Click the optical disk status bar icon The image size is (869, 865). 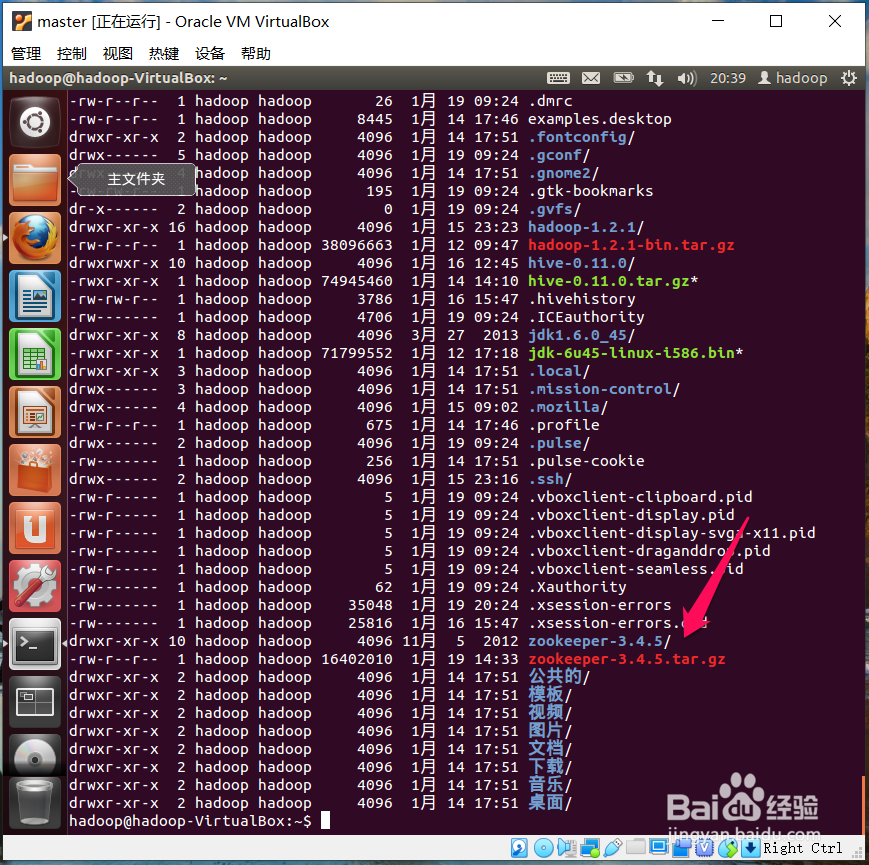pos(543,848)
